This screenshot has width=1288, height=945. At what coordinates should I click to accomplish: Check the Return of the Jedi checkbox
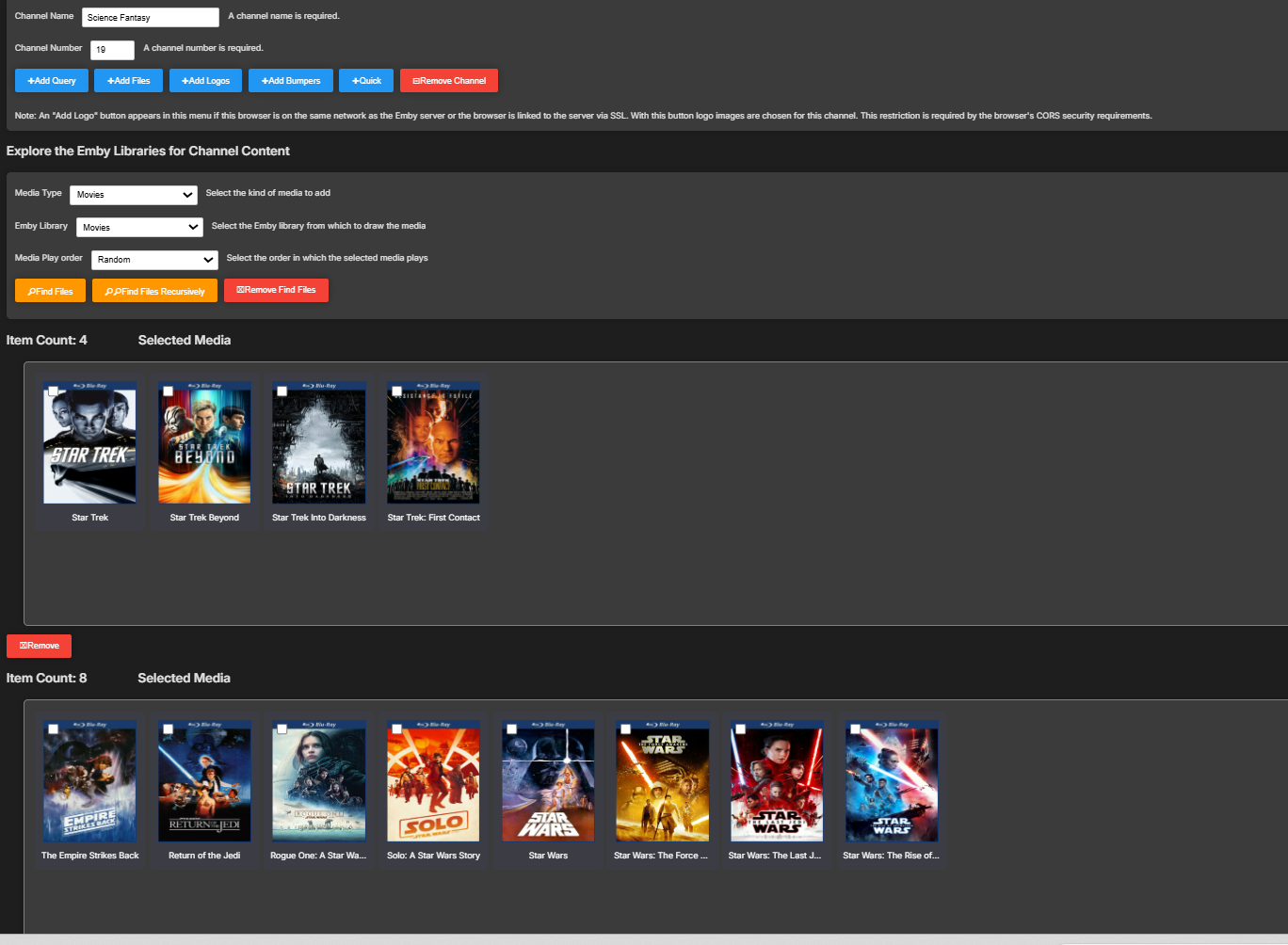tap(168, 729)
